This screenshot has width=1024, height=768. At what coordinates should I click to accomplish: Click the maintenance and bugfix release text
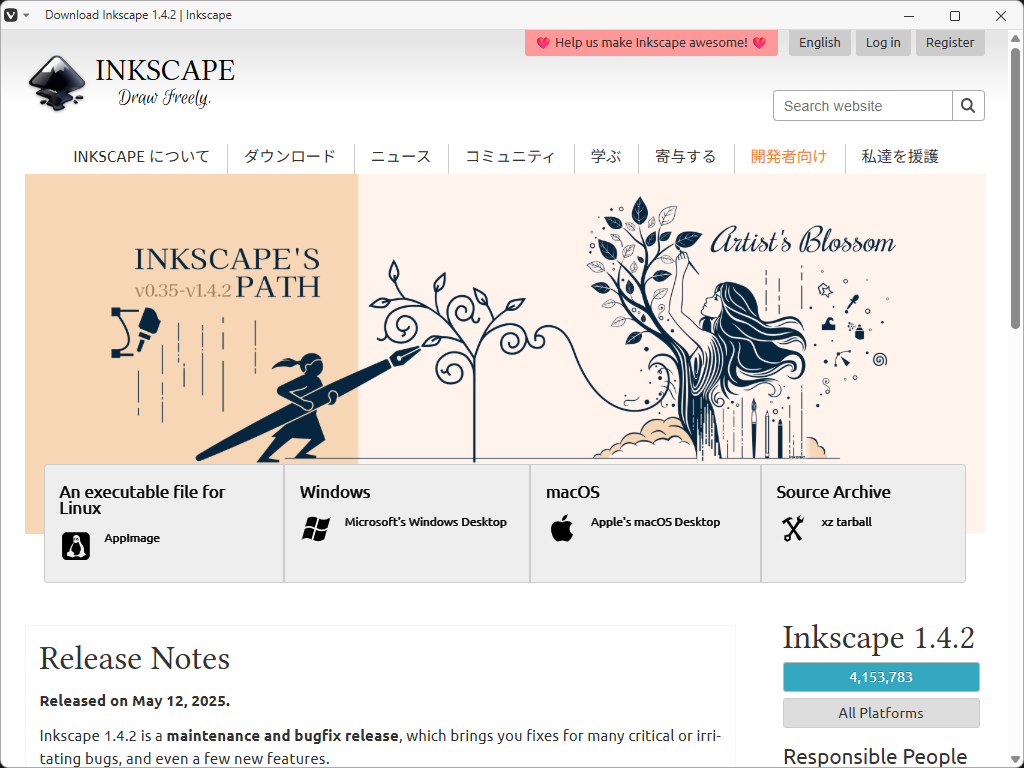coord(282,736)
